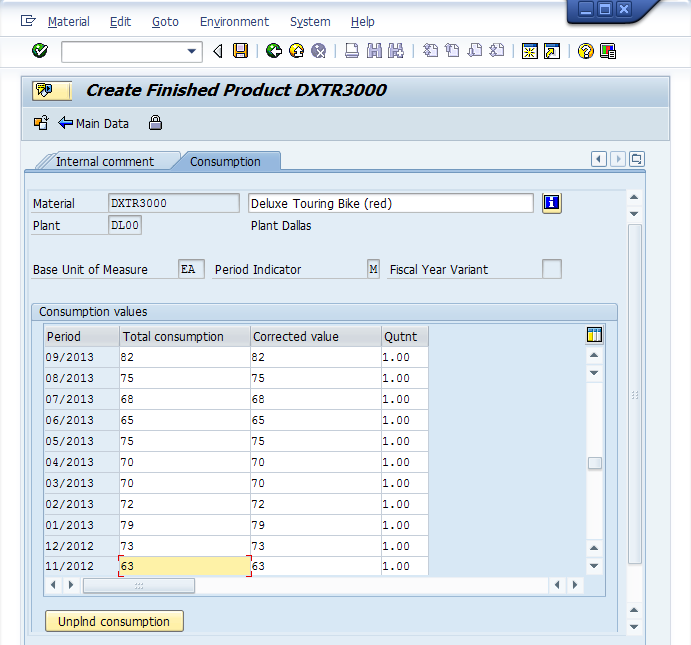Click the tab scroll left arrow

coord(598,159)
